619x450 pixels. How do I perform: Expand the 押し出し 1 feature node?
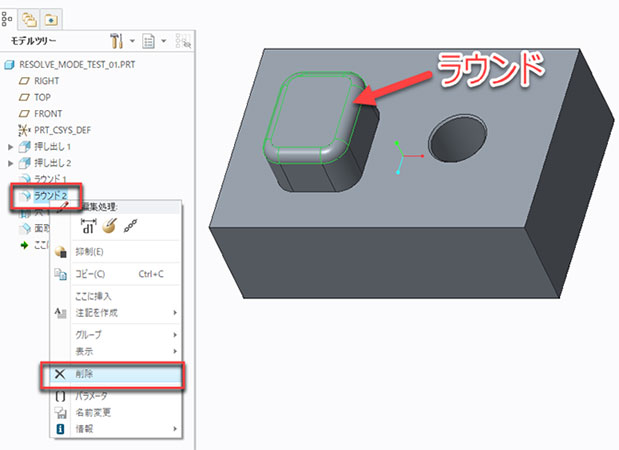[x=11, y=146]
